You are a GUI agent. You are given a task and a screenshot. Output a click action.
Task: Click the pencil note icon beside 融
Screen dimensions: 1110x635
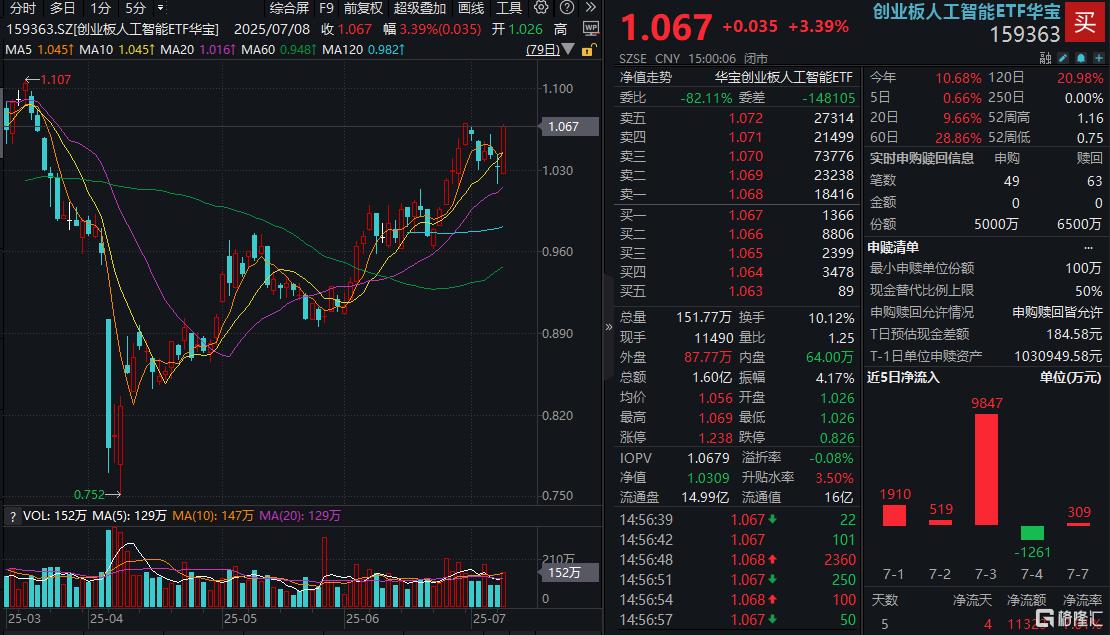pos(1063,58)
